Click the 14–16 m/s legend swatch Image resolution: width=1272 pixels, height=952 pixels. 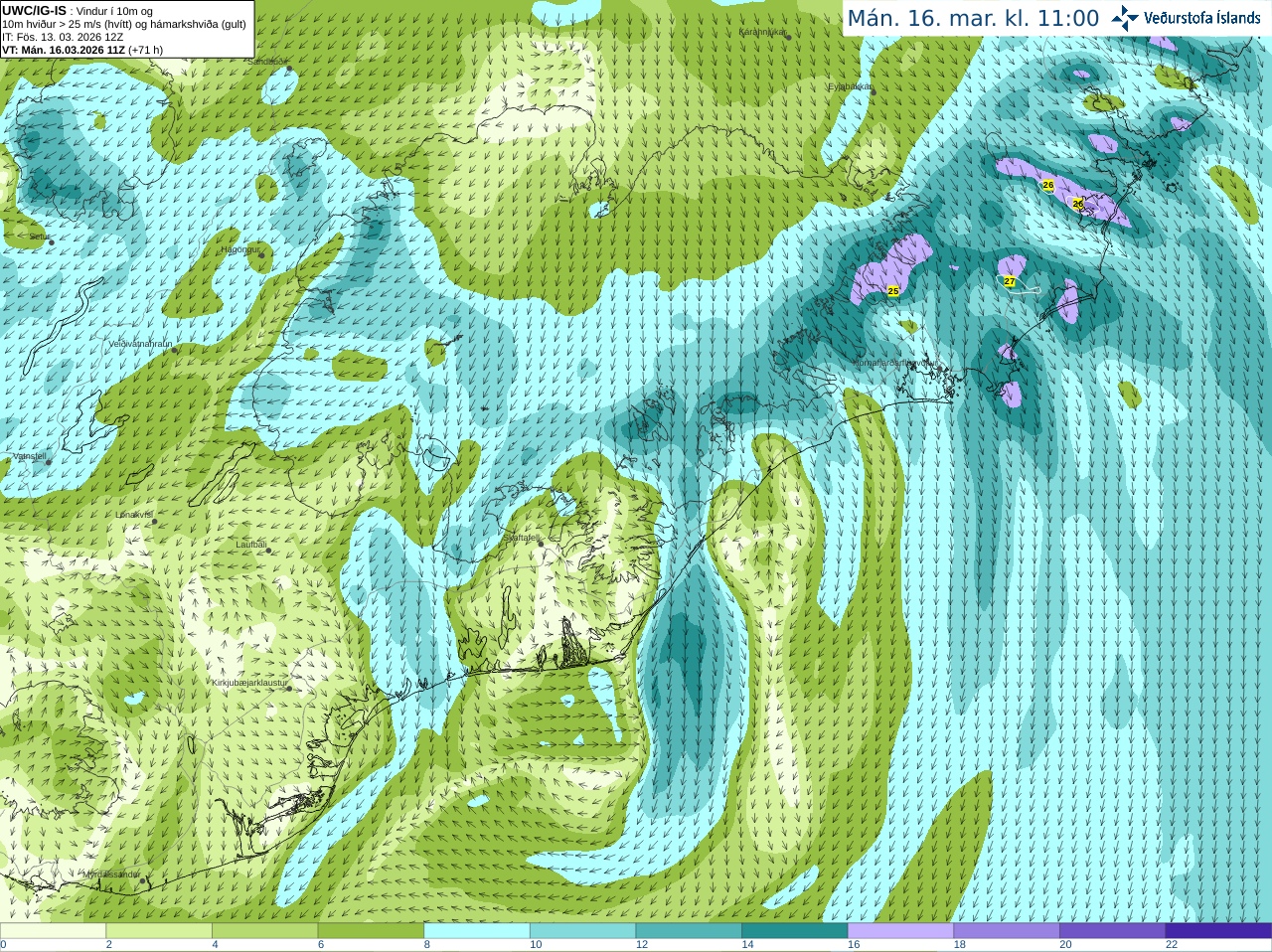pyautogui.click(x=795, y=931)
